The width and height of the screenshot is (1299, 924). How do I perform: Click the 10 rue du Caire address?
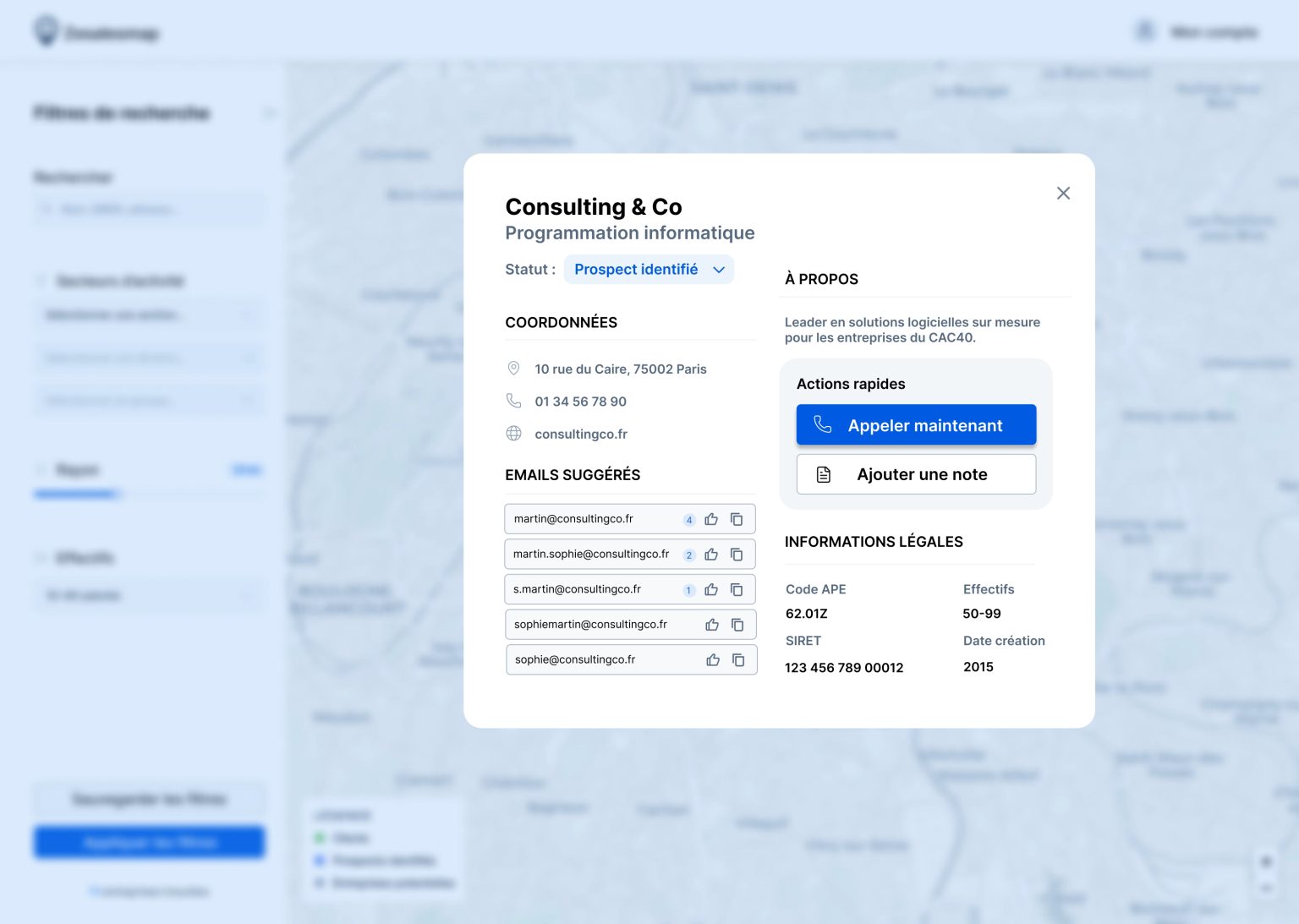click(621, 369)
